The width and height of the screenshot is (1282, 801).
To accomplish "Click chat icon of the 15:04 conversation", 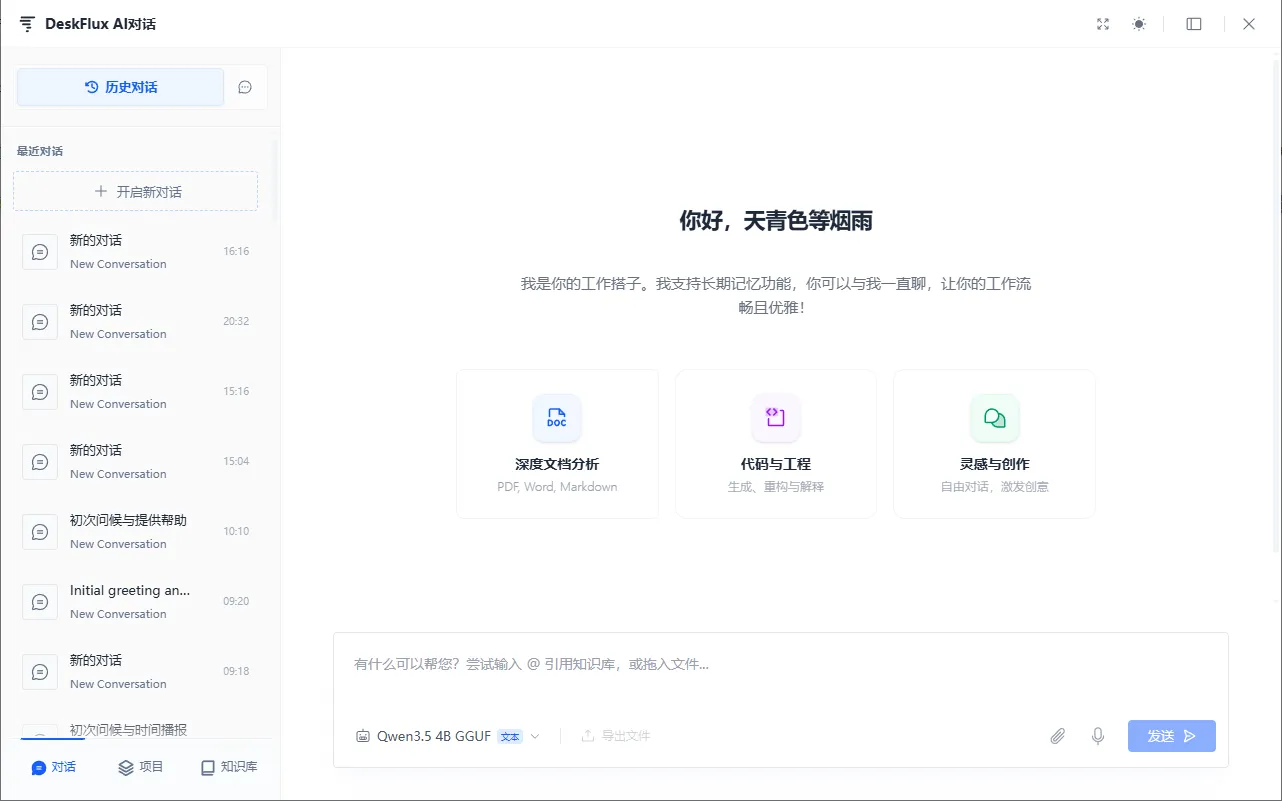I will pos(40,462).
